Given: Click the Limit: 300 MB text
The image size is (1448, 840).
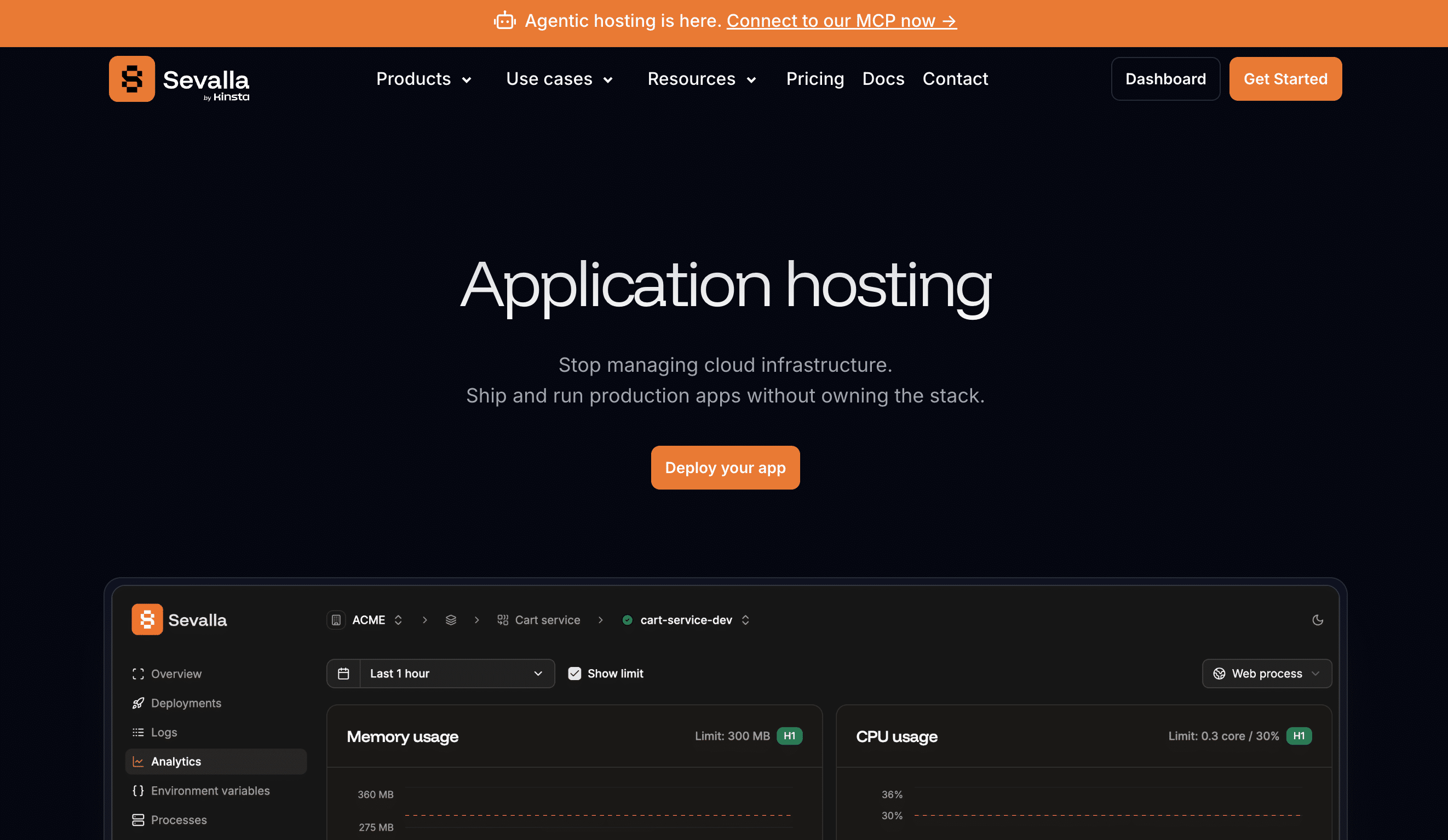Looking at the screenshot, I should click(x=732, y=736).
